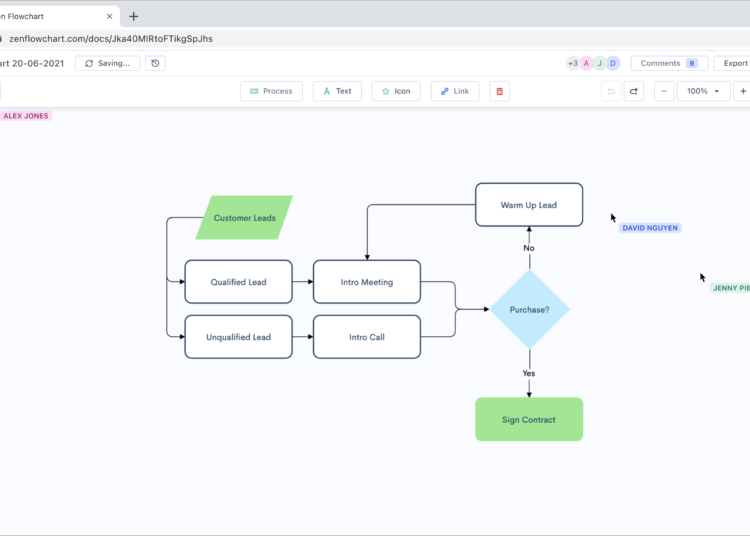This screenshot has height=536, width=750.
Task: Click collaborator avatar A
Action: (586, 63)
